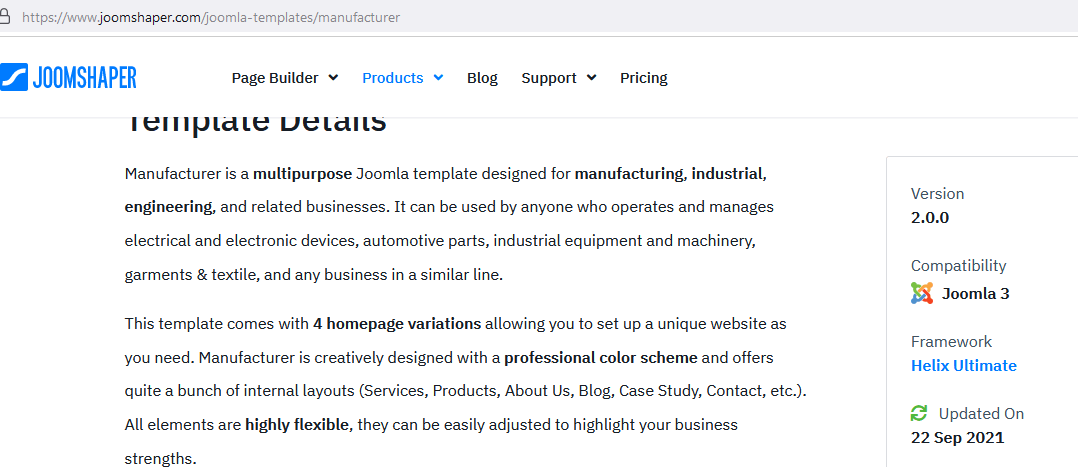Expand the Products dropdown chevron

(x=438, y=78)
